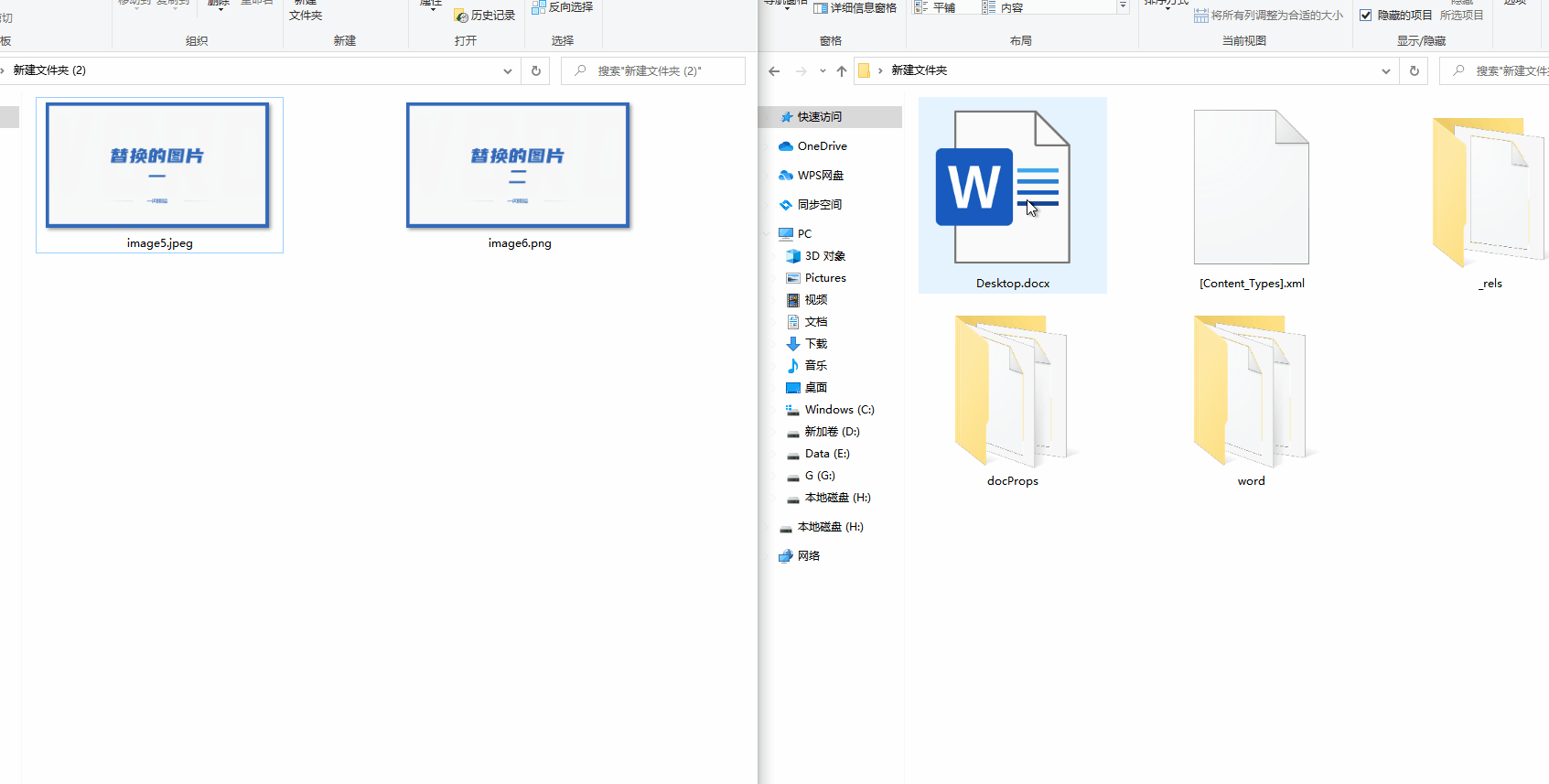This screenshot has width=1549, height=784.
Task: Open Quick Access (快速访问) in navigation pane
Action: [x=819, y=117]
